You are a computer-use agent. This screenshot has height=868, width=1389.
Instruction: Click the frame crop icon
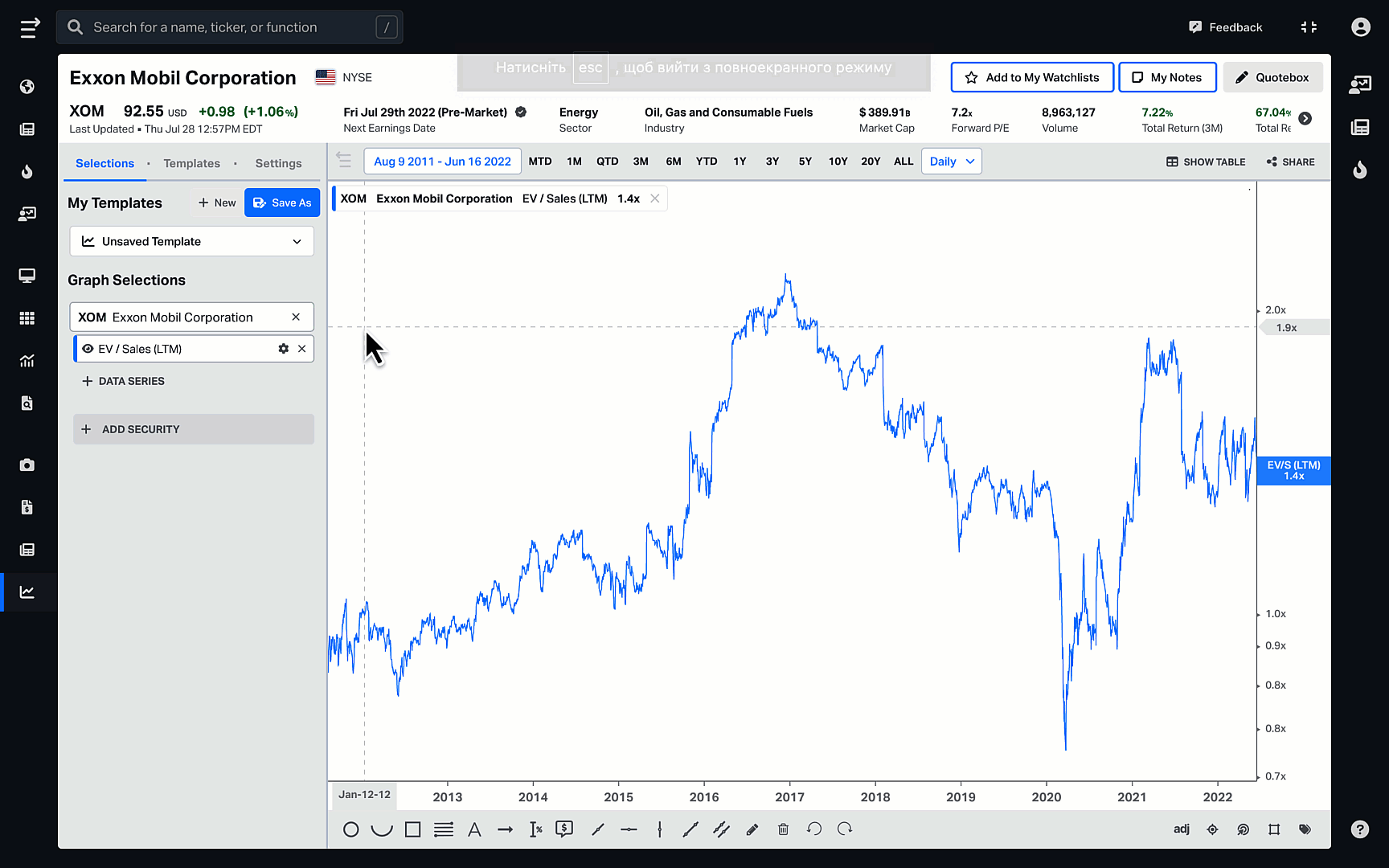click(1274, 829)
